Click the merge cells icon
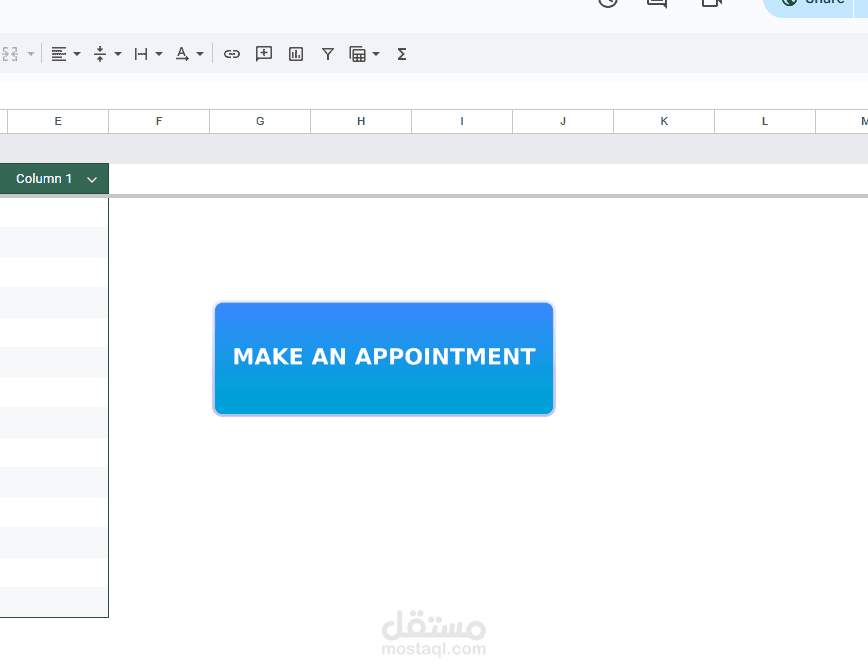Screen dimensions: 868x671 coord(10,54)
